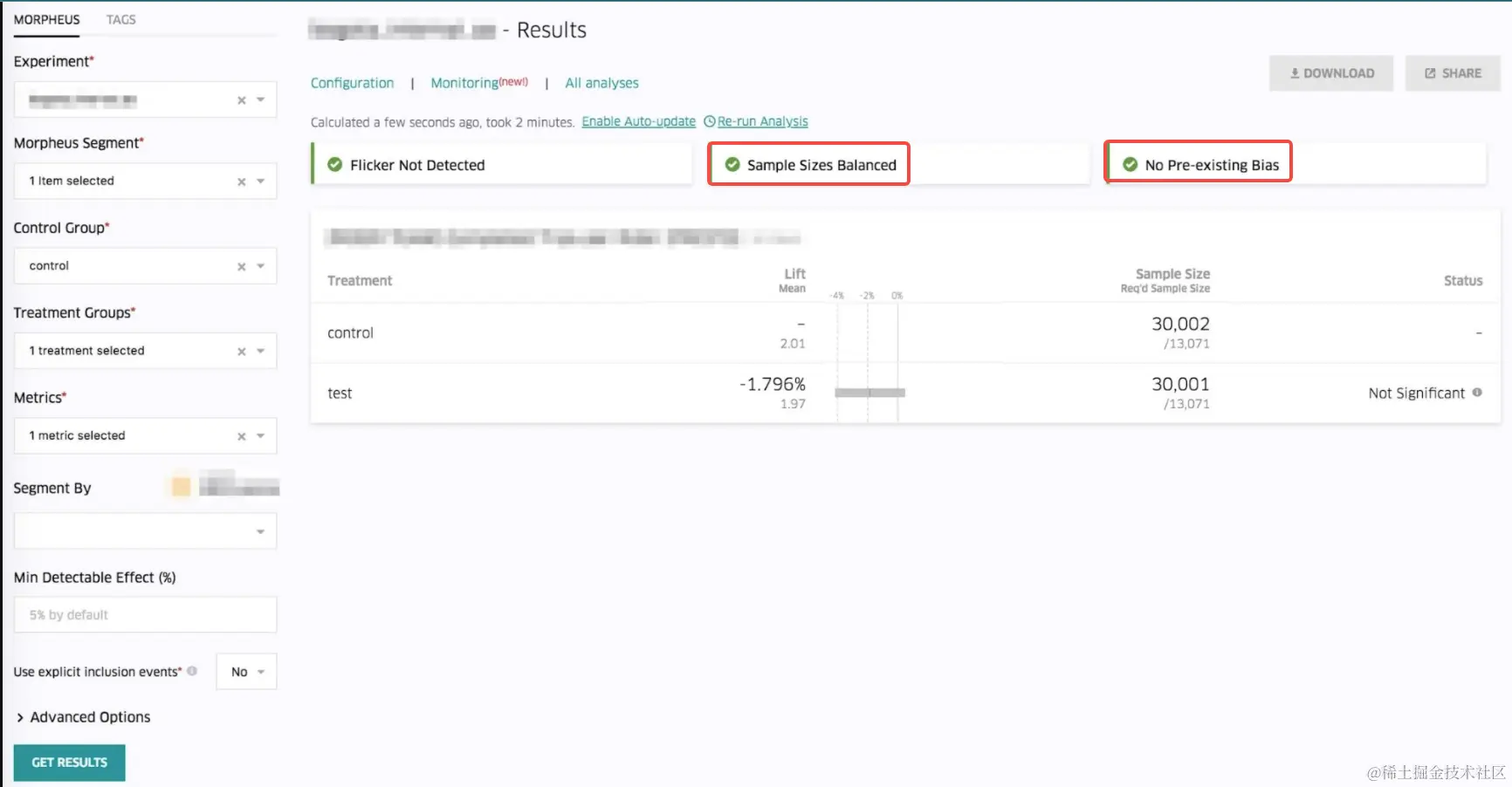Click the Treatment column header
This screenshot has height=787, width=1512.
coord(360,280)
